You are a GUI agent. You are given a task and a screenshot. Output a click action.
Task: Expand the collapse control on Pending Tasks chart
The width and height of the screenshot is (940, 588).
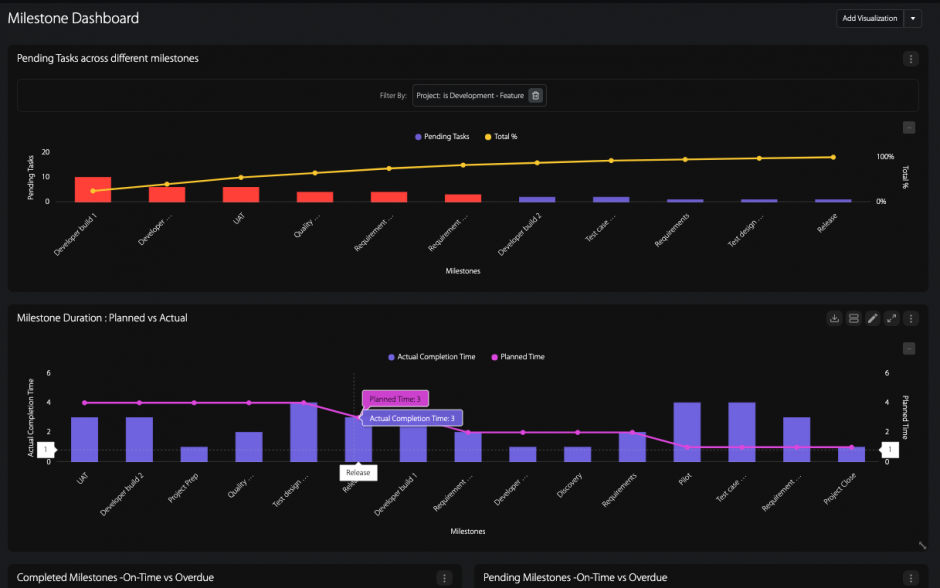point(909,127)
